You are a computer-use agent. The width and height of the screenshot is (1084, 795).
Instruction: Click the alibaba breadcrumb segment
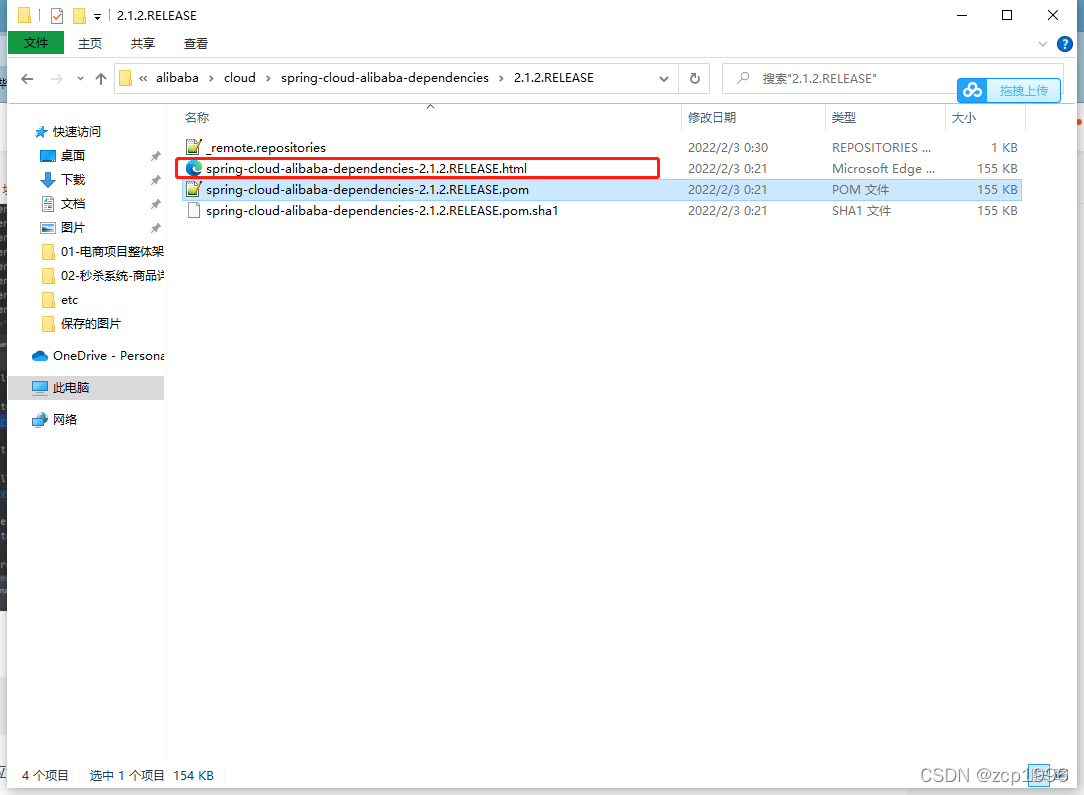coord(177,78)
